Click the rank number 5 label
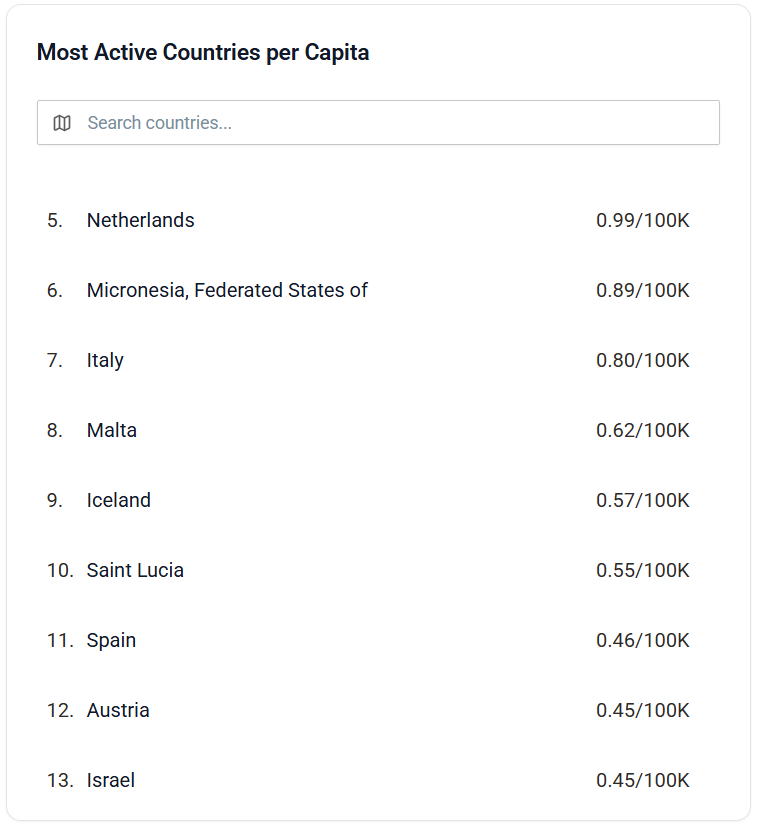Image resolution: width=780 pixels, height=835 pixels. click(54, 220)
